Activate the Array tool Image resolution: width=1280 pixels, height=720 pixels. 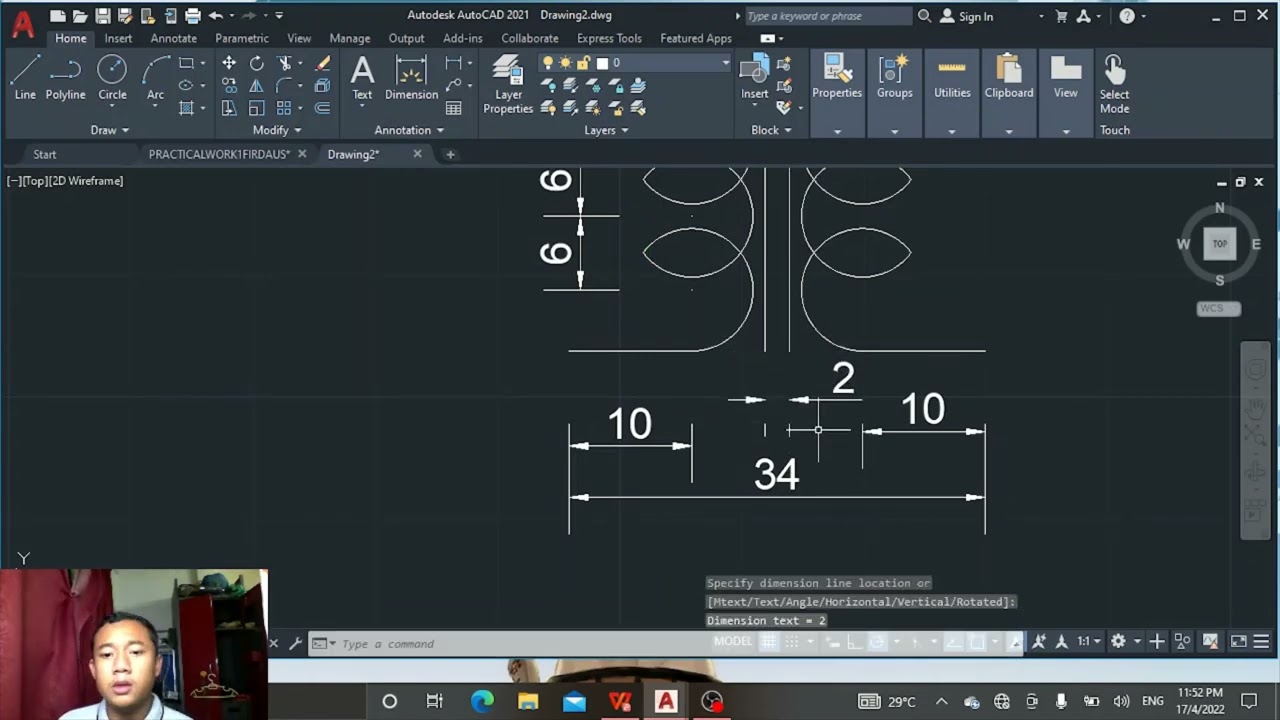point(285,108)
